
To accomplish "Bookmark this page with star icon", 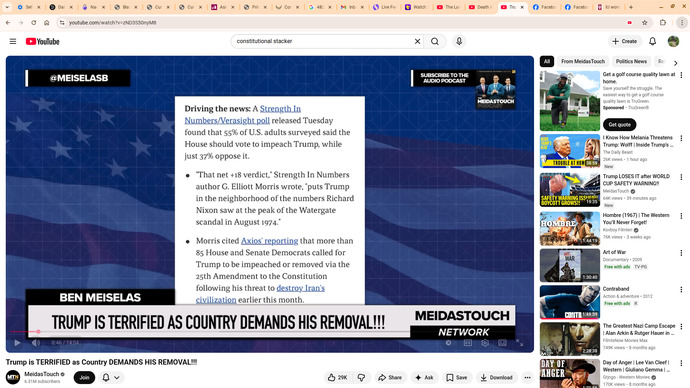I will click(645, 22).
